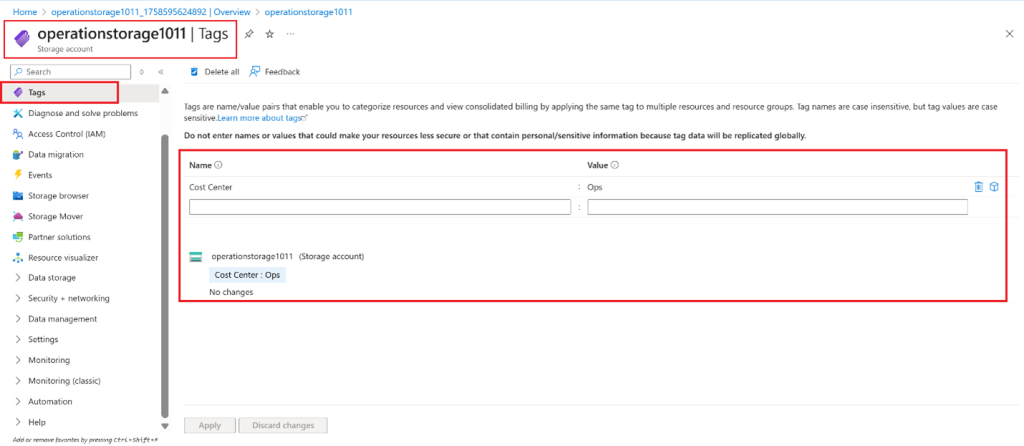Viewport: 1024px width, 446px height.
Task: Close the Tags blade with the X
Action: 1009,34
